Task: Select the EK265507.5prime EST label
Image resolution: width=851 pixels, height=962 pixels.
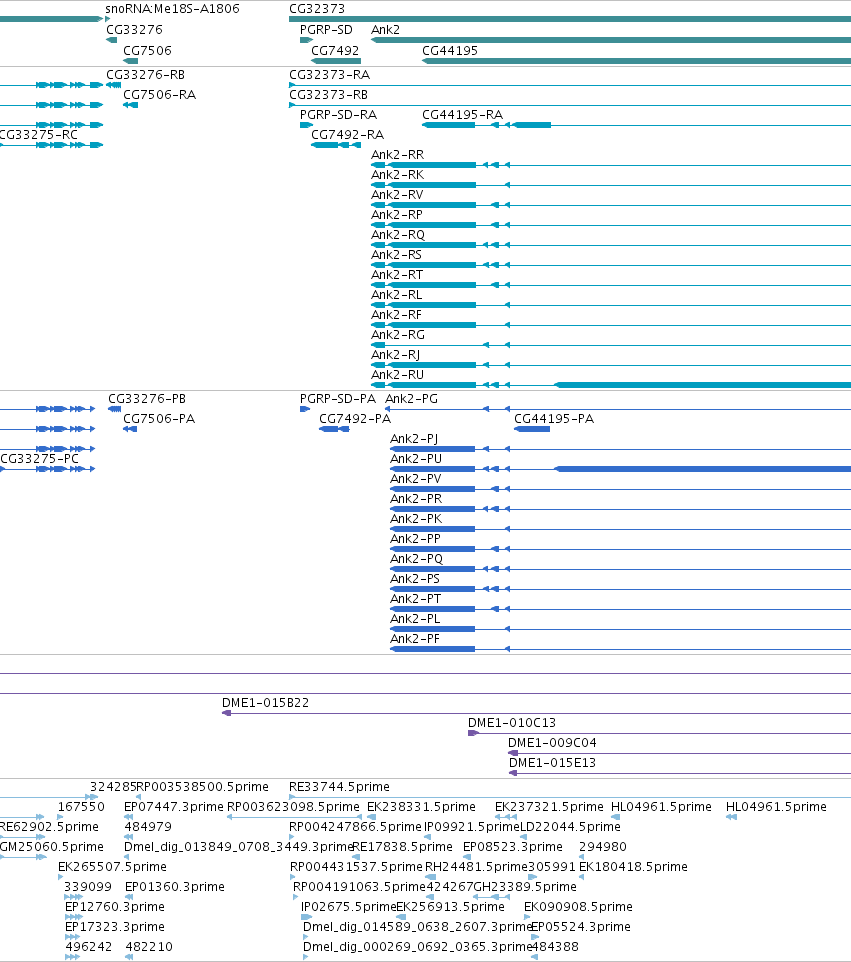Action: click(112, 867)
